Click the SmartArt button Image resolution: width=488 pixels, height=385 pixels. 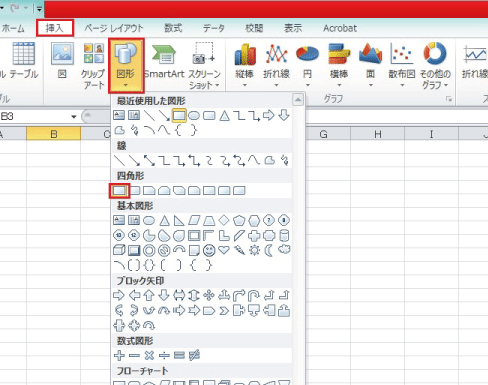[164, 62]
